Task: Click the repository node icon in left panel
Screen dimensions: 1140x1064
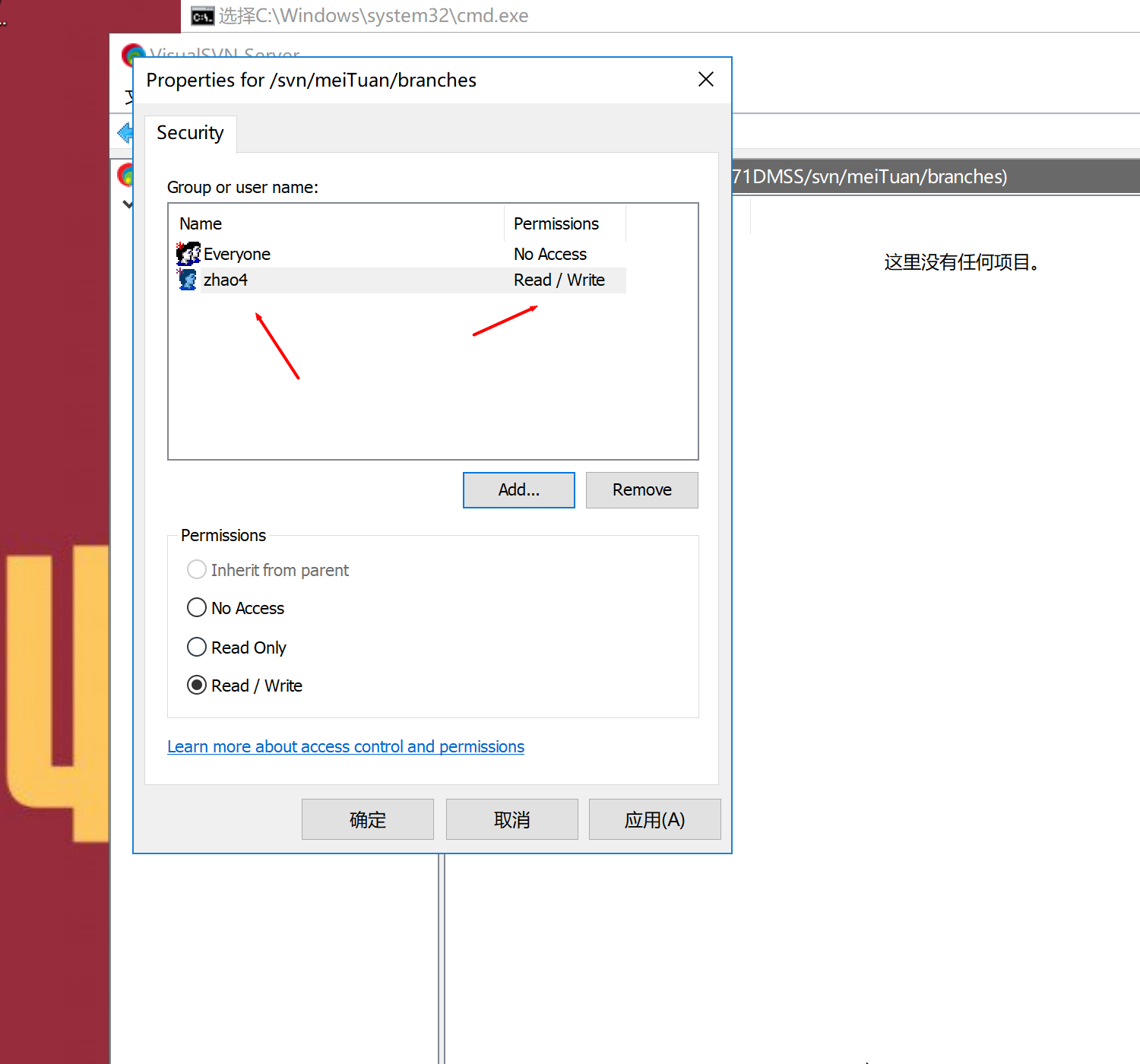Action: [x=125, y=174]
